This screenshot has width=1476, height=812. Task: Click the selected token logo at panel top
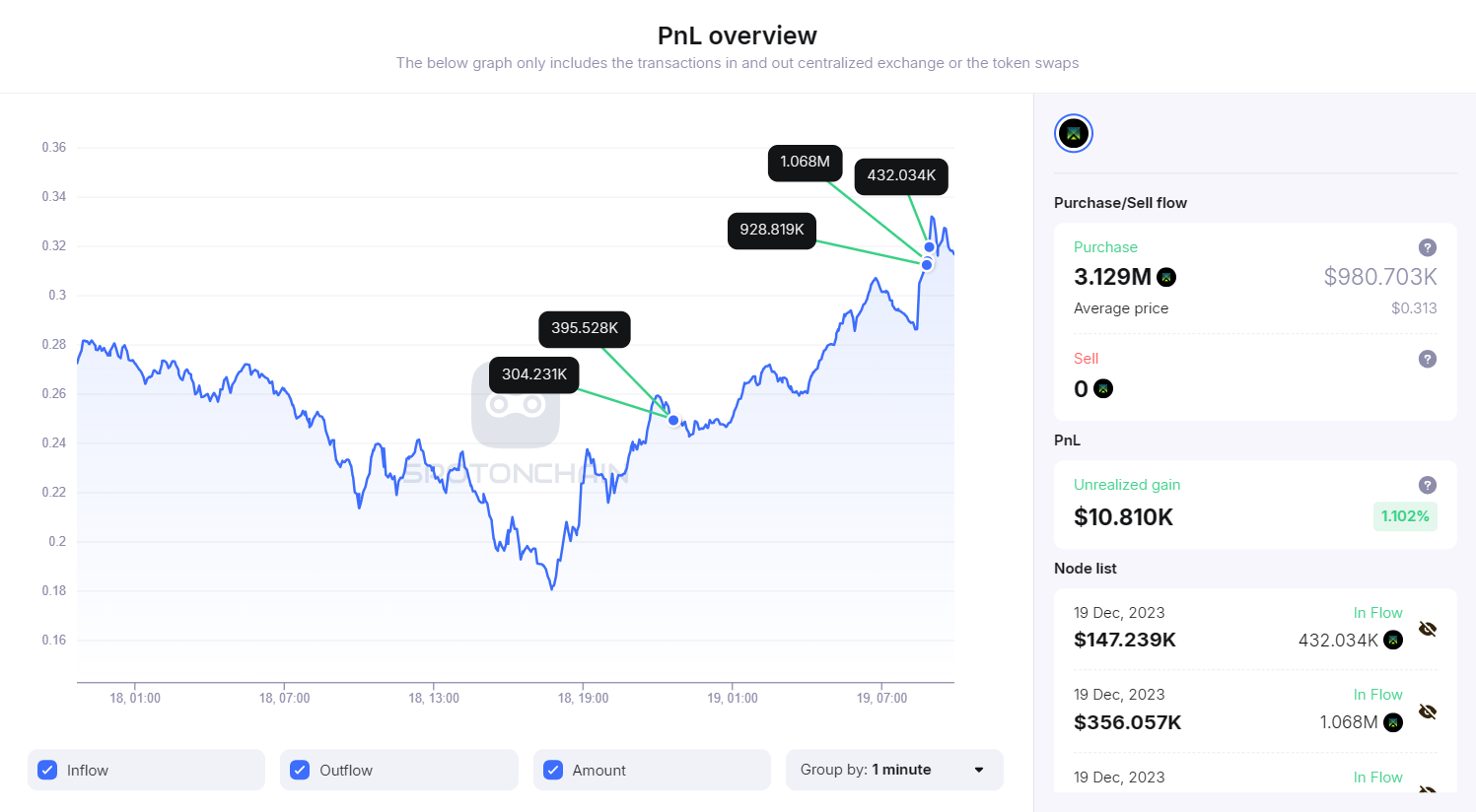tap(1074, 134)
